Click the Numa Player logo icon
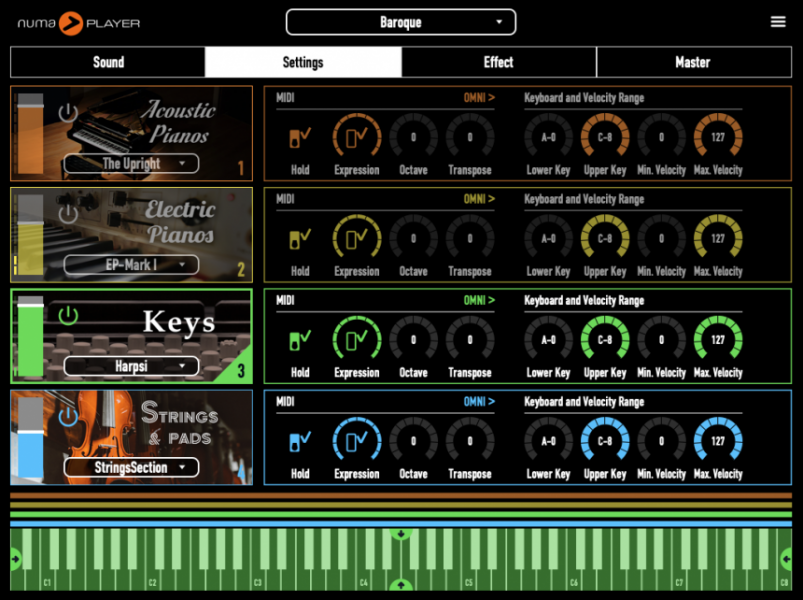Screen dimensions: 803x600 73,22
